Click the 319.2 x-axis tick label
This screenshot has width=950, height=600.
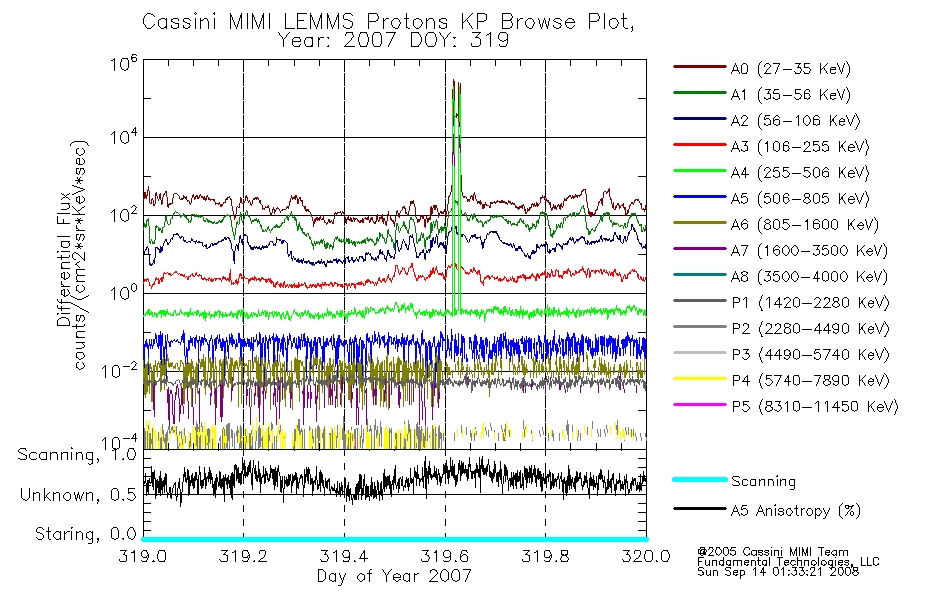point(244,556)
